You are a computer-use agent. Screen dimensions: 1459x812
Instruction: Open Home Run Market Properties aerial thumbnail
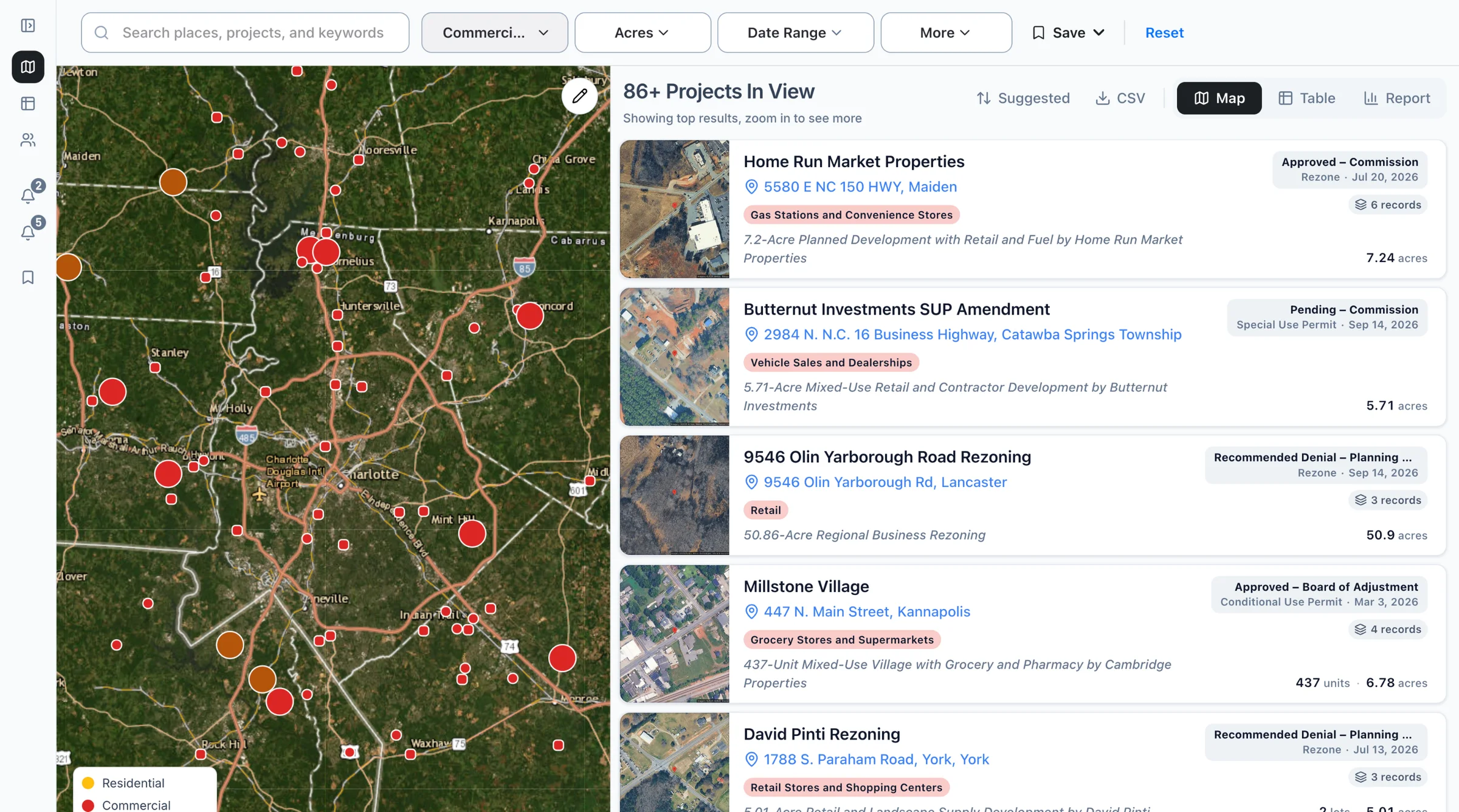[674, 209]
